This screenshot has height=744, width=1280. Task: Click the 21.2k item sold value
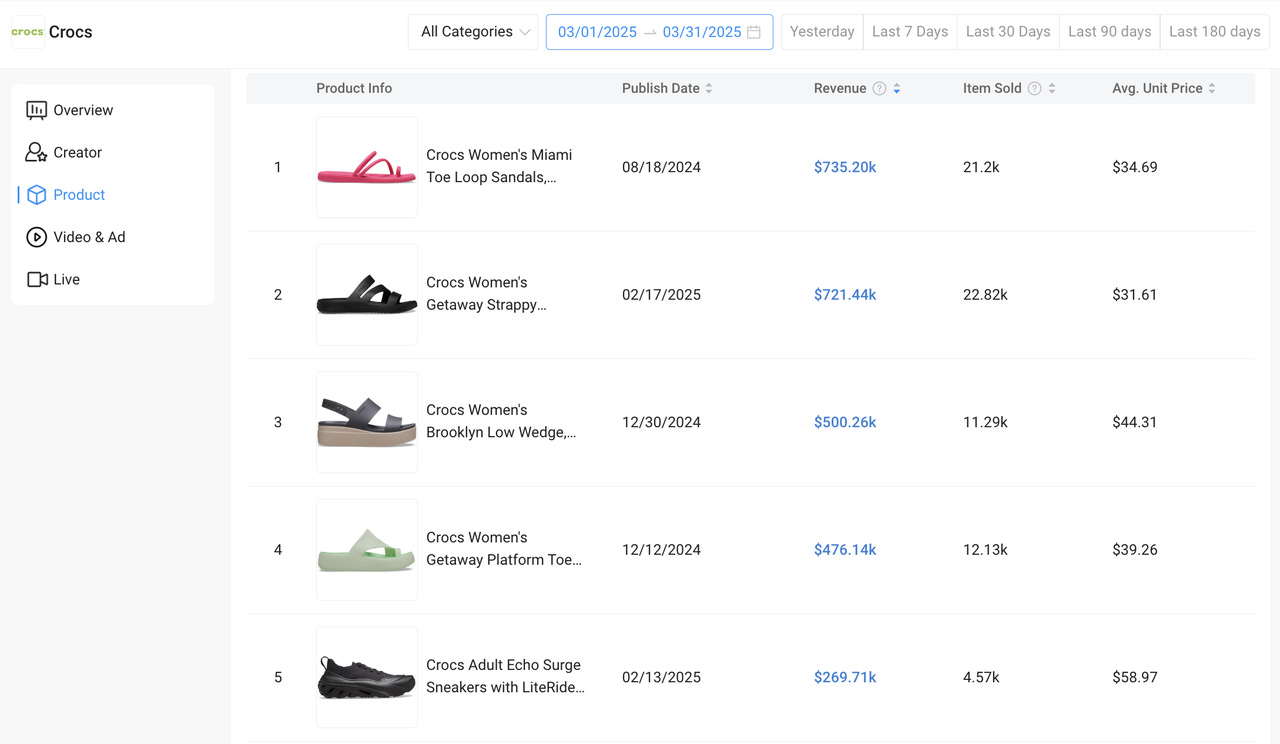[981, 167]
